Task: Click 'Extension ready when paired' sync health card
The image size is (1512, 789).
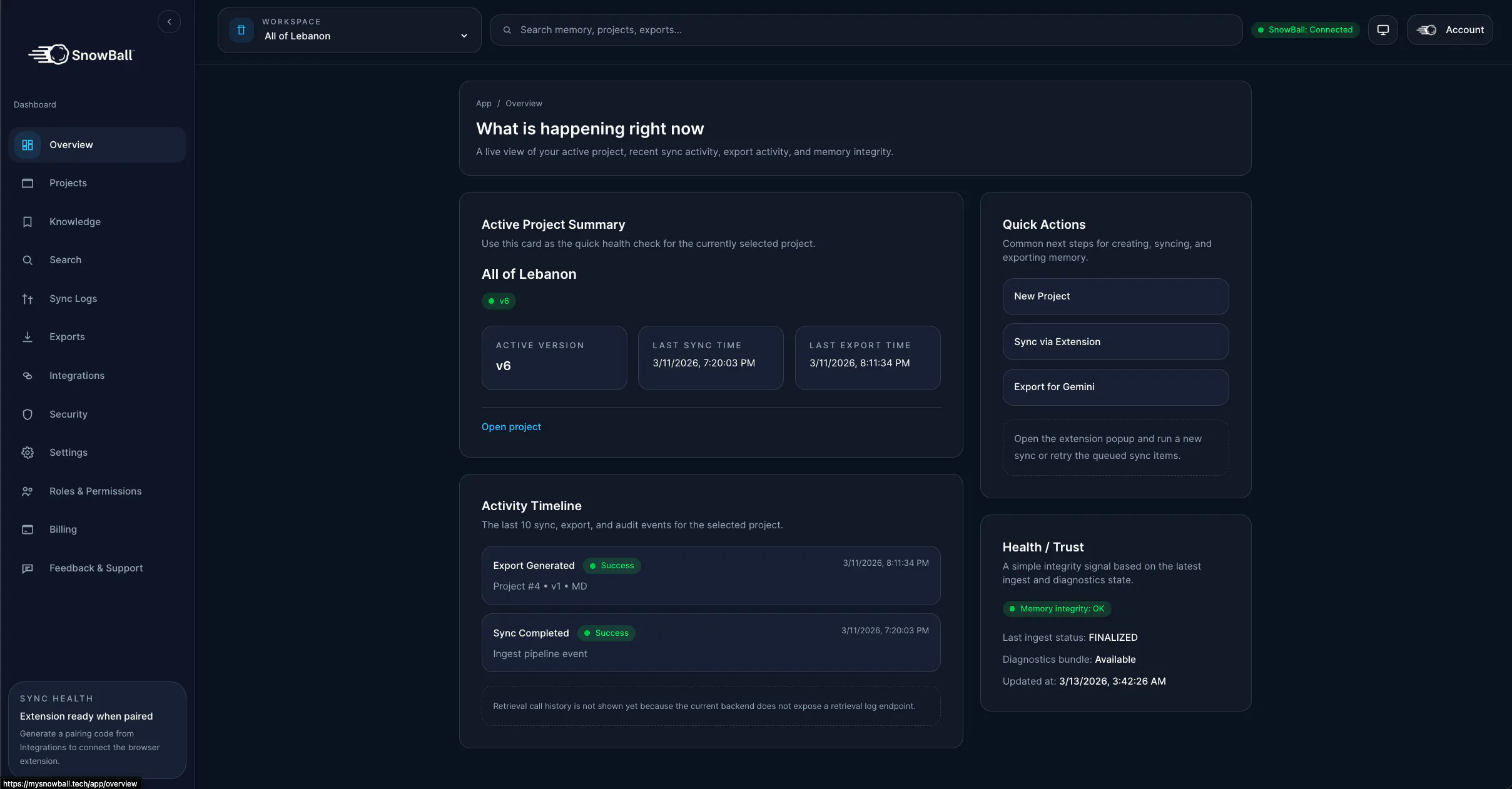Action: (x=97, y=730)
